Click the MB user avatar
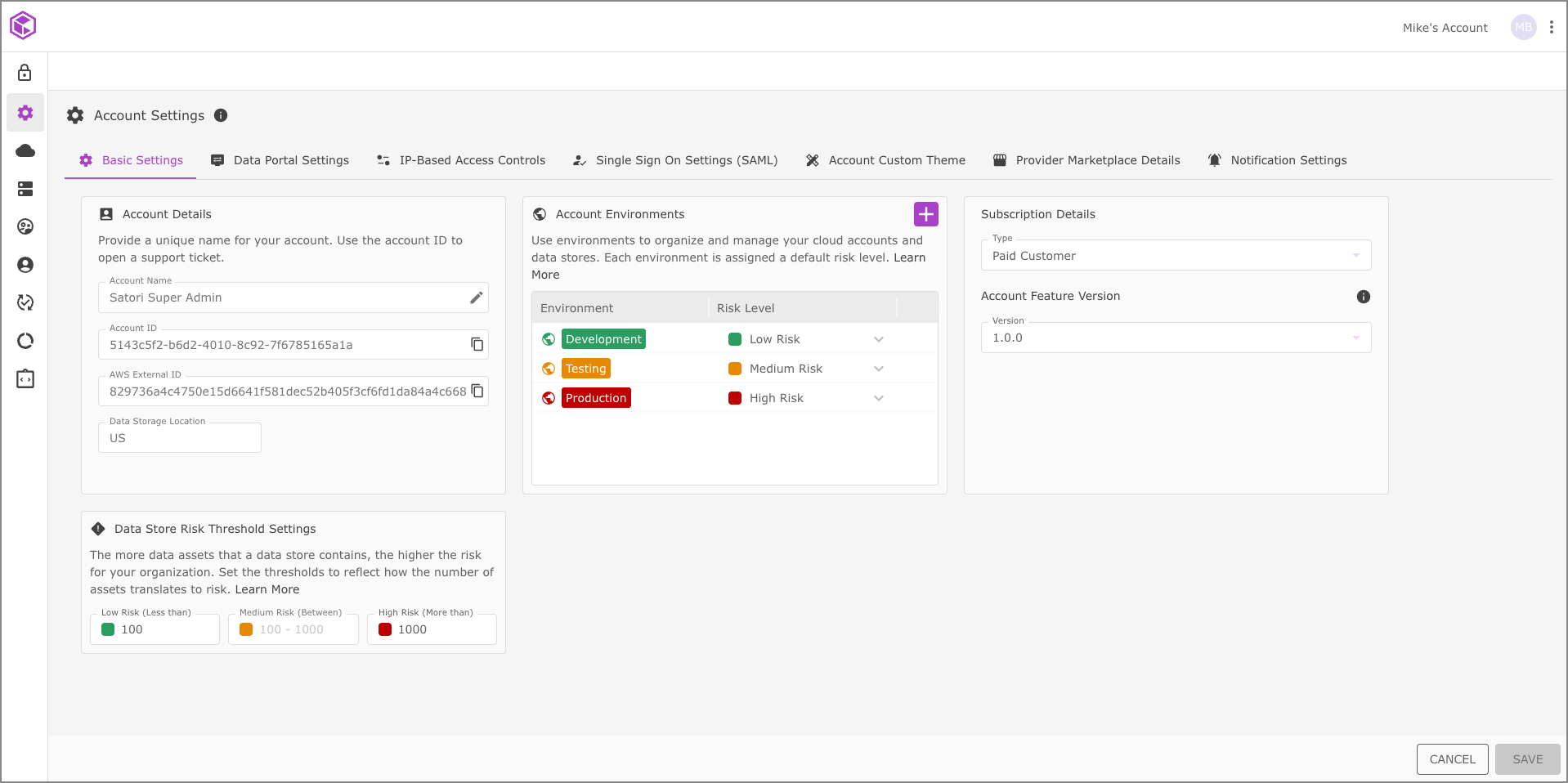Viewport: 1568px width, 783px height. point(1523,27)
